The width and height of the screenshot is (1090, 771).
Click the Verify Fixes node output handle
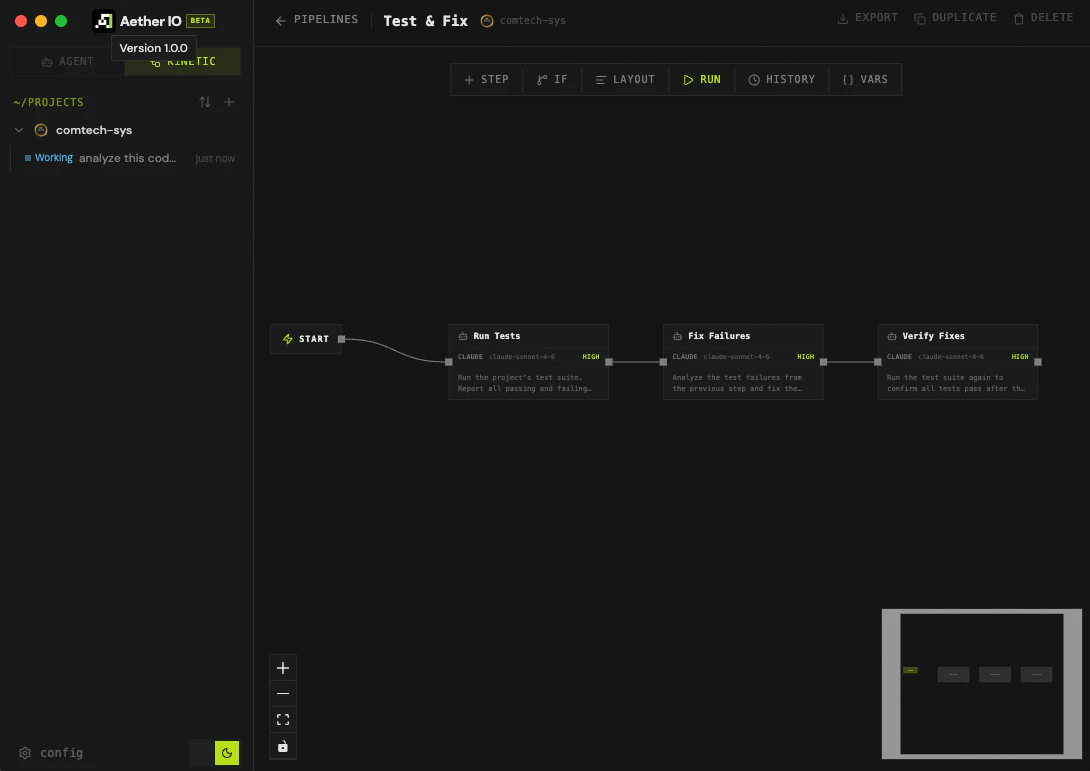click(x=1038, y=362)
